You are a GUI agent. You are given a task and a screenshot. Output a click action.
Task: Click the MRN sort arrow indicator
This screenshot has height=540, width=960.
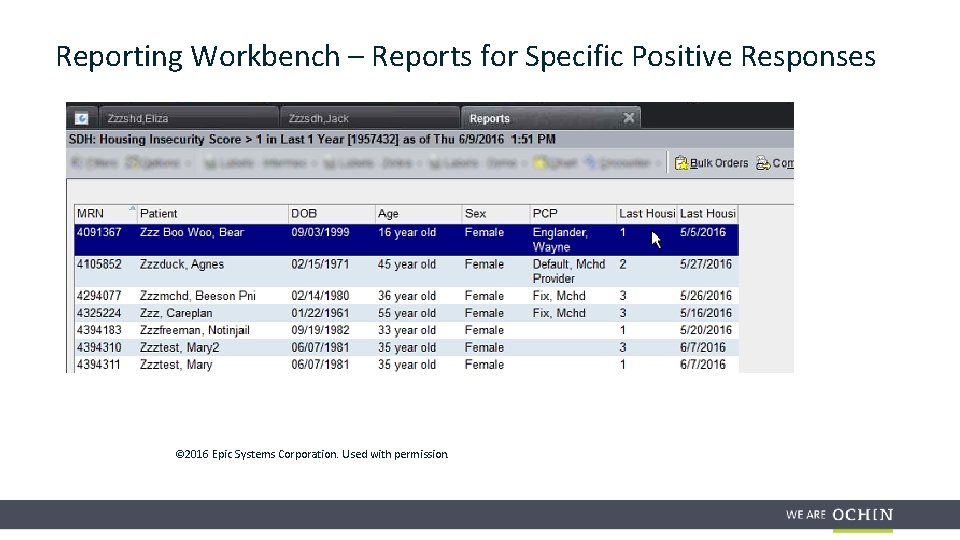pos(132,209)
